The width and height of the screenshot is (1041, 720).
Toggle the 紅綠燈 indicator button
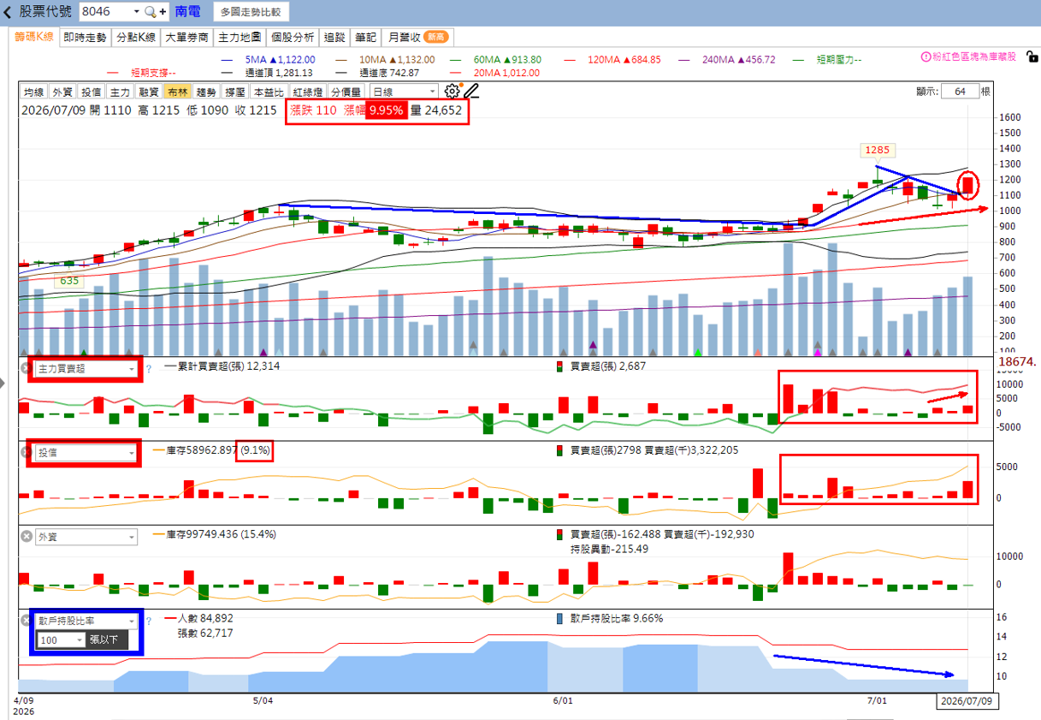point(309,92)
